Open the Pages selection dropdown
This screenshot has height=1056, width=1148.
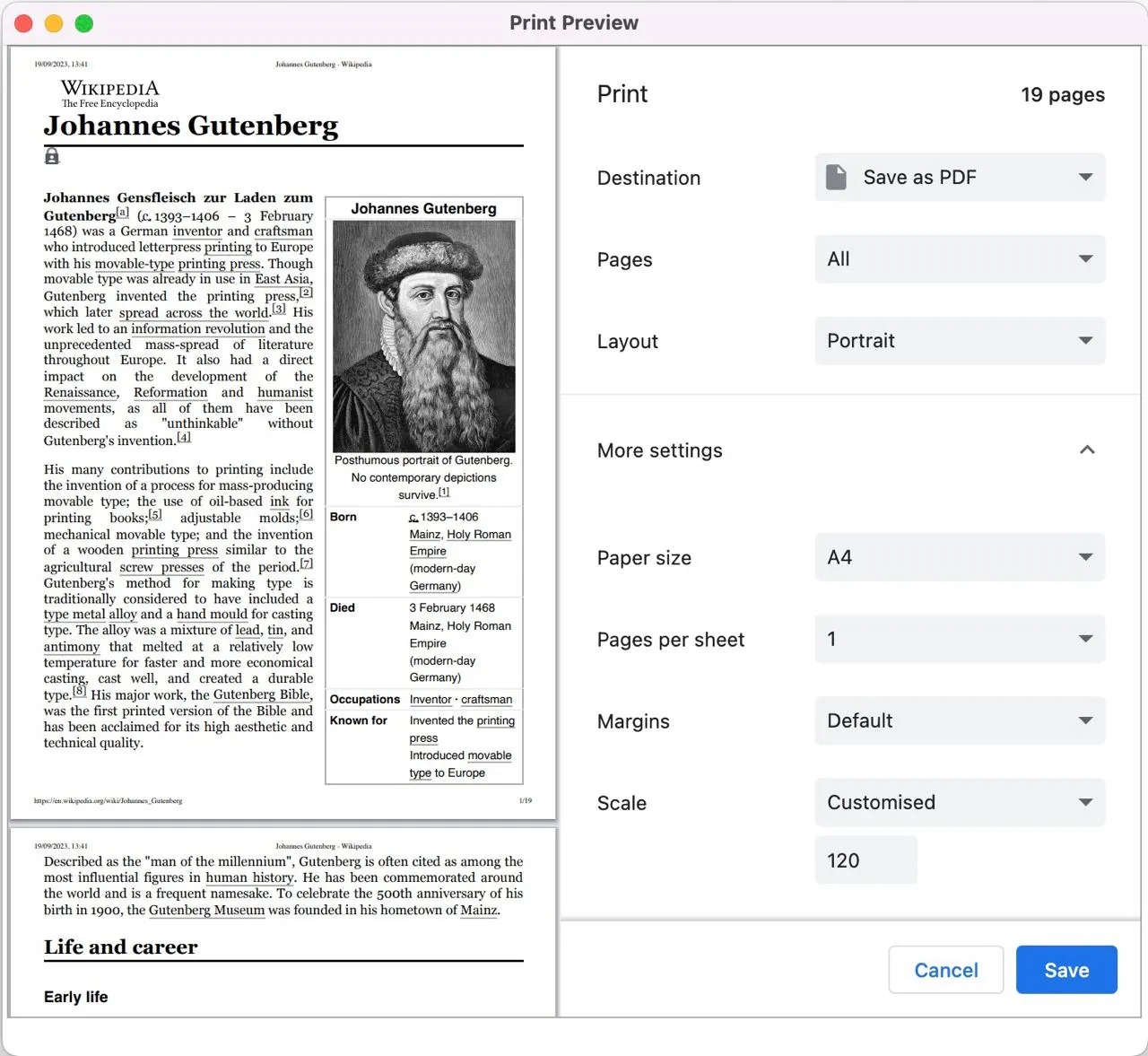tap(959, 258)
